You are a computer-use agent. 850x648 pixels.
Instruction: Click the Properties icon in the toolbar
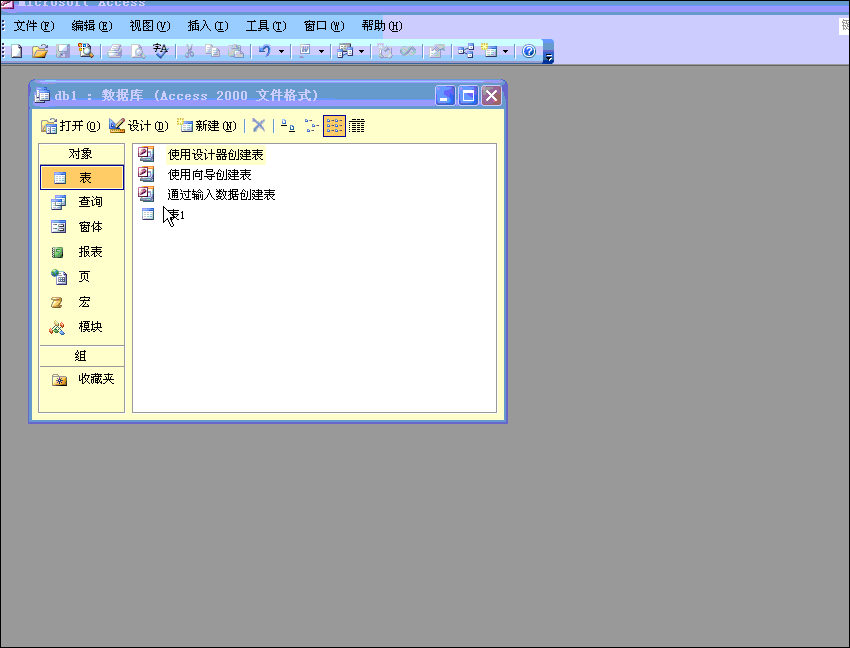click(x=436, y=52)
